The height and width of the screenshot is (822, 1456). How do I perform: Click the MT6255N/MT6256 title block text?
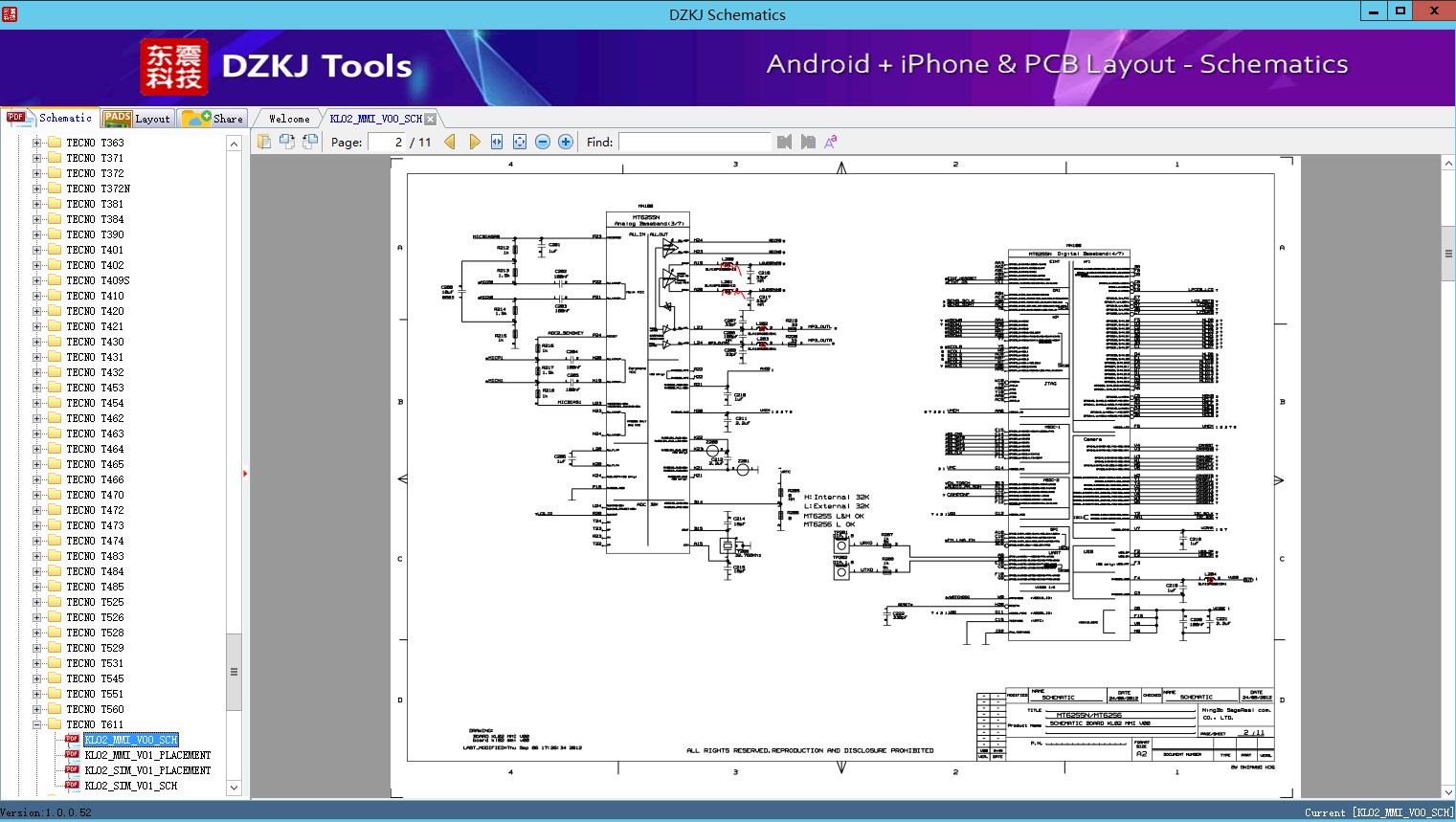[1089, 715]
